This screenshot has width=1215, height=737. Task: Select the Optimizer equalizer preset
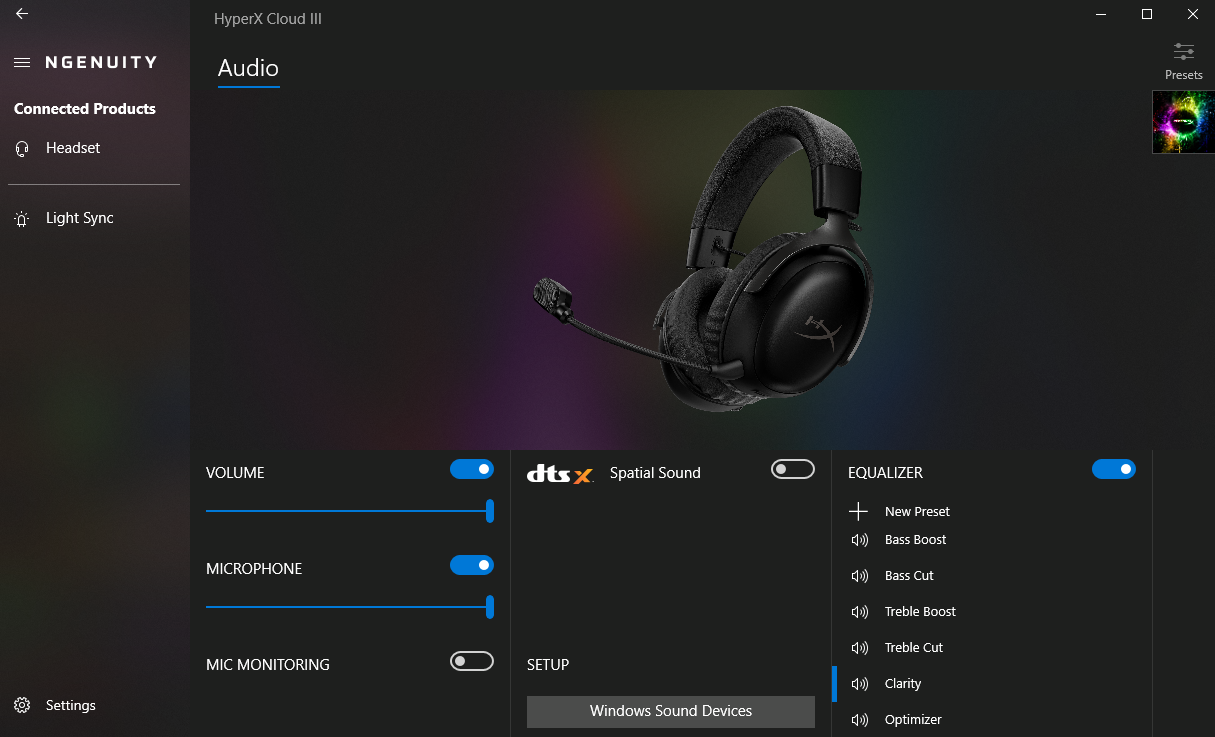point(913,720)
